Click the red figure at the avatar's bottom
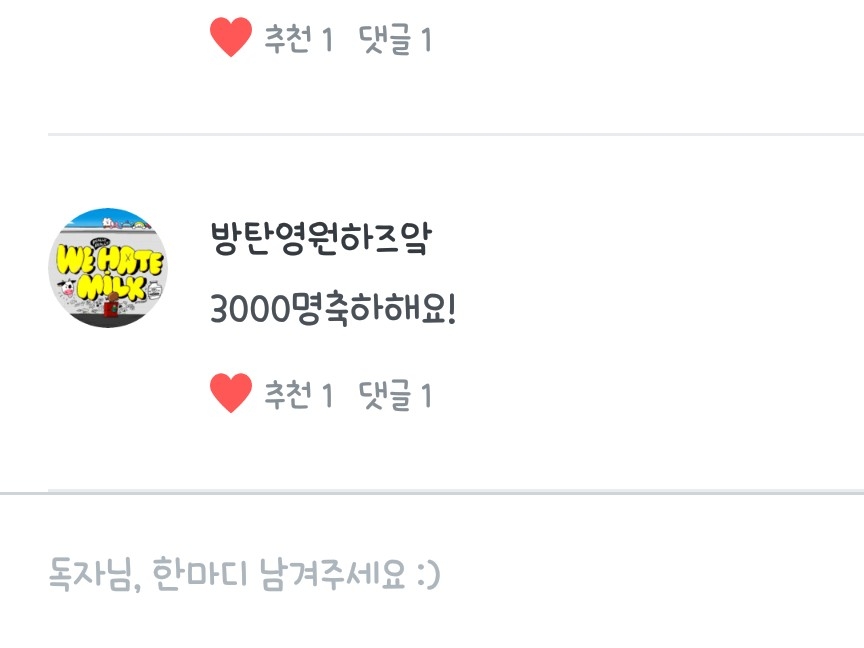 112,306
